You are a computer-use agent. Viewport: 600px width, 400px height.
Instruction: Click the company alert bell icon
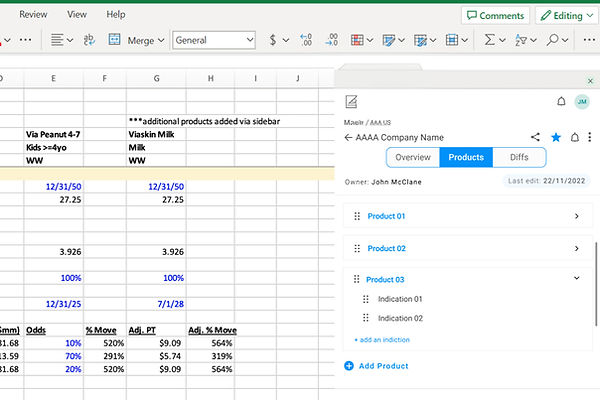pyautogui.click(x=574, y=137)
